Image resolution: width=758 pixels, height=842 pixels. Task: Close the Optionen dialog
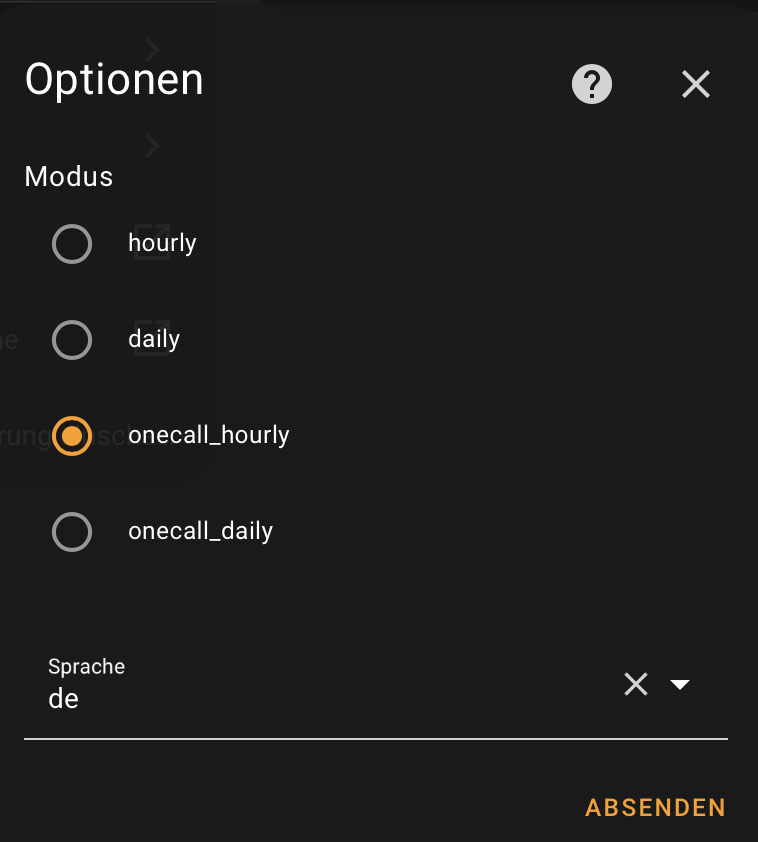[695, 85]
